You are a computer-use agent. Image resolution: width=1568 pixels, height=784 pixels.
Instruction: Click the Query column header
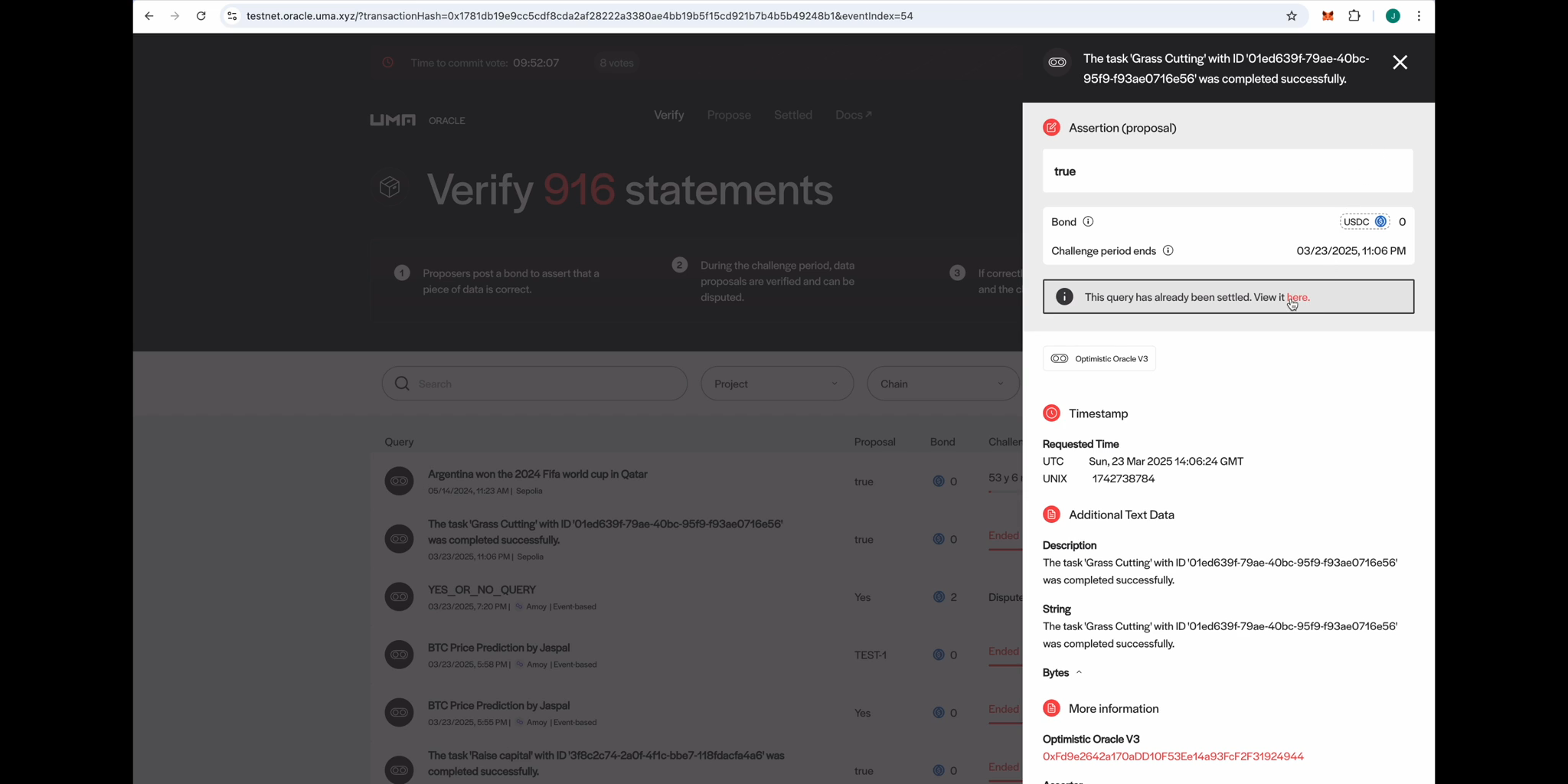(x=399, y=442)
